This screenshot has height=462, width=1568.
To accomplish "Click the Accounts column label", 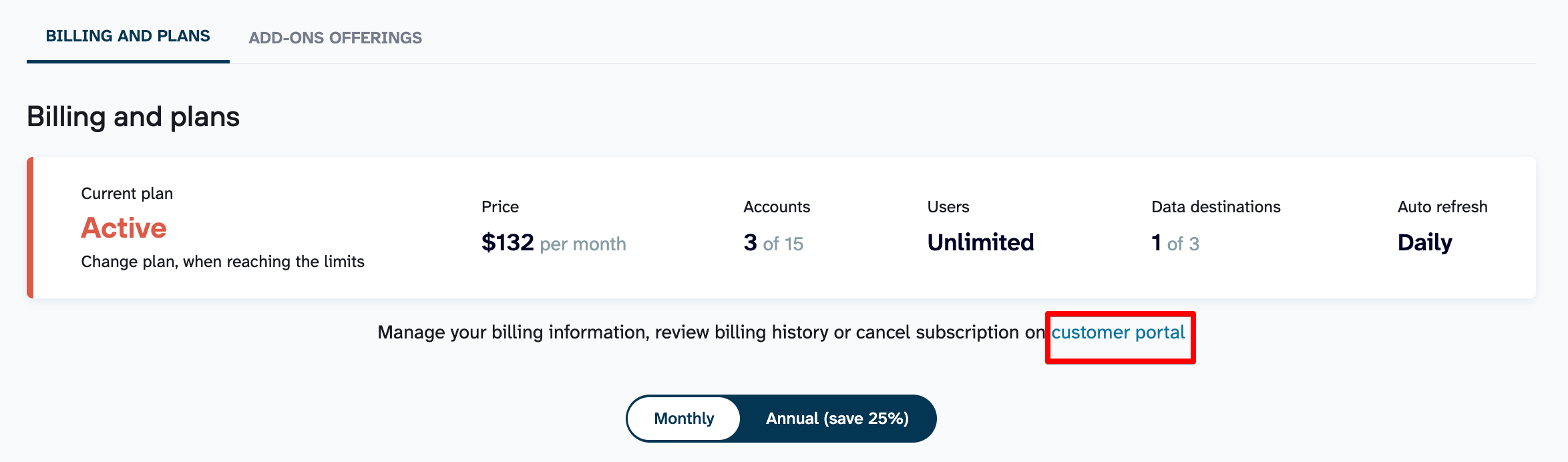I will [776, 207].
